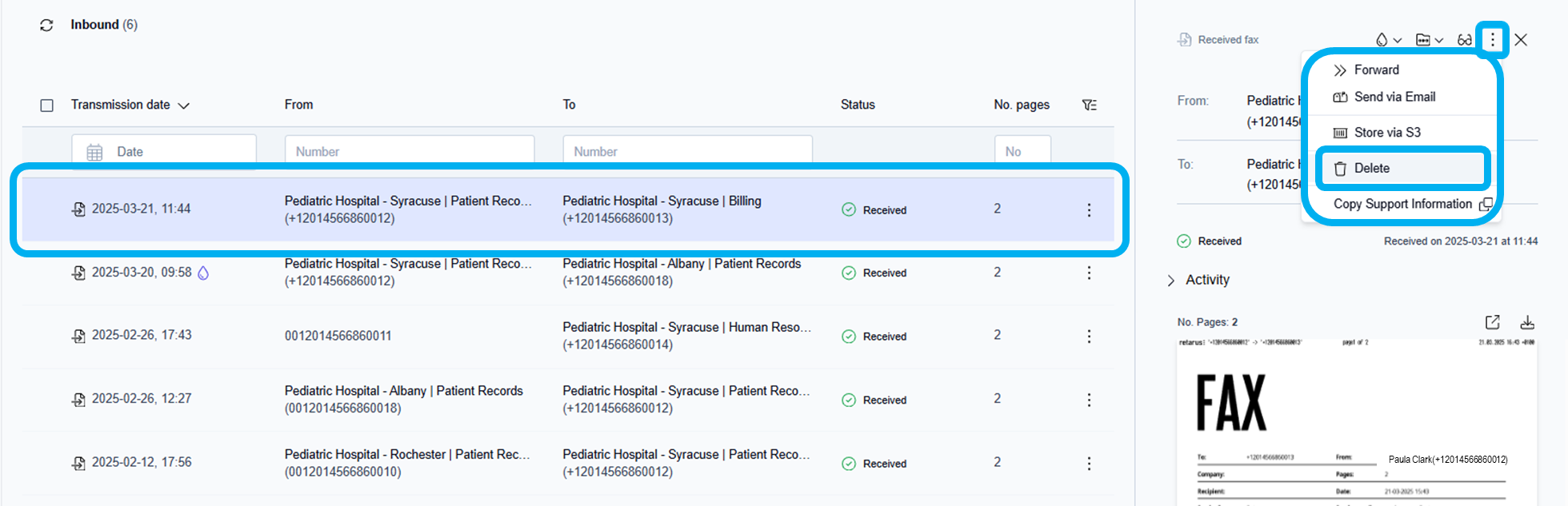Viewport: 1568px width, 506px height.
Task: Open fax preview in new window
Action: [x=1492, y=322]
